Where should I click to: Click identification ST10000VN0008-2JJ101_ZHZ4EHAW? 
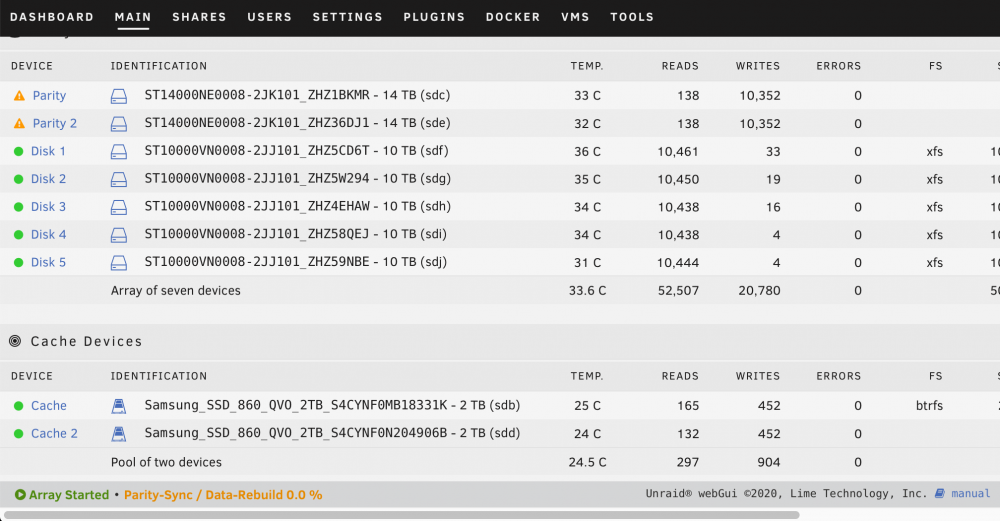[x=257, y=206]
